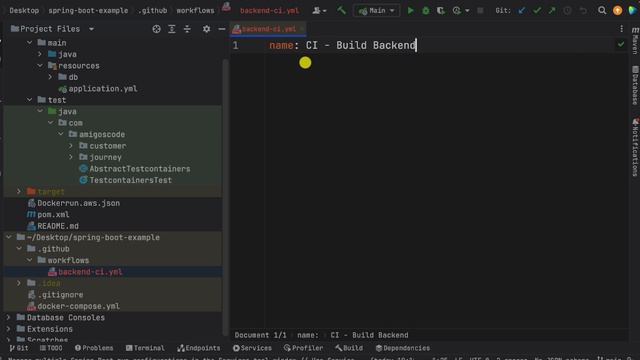Open the Notifications tool window

coord(635,147)
